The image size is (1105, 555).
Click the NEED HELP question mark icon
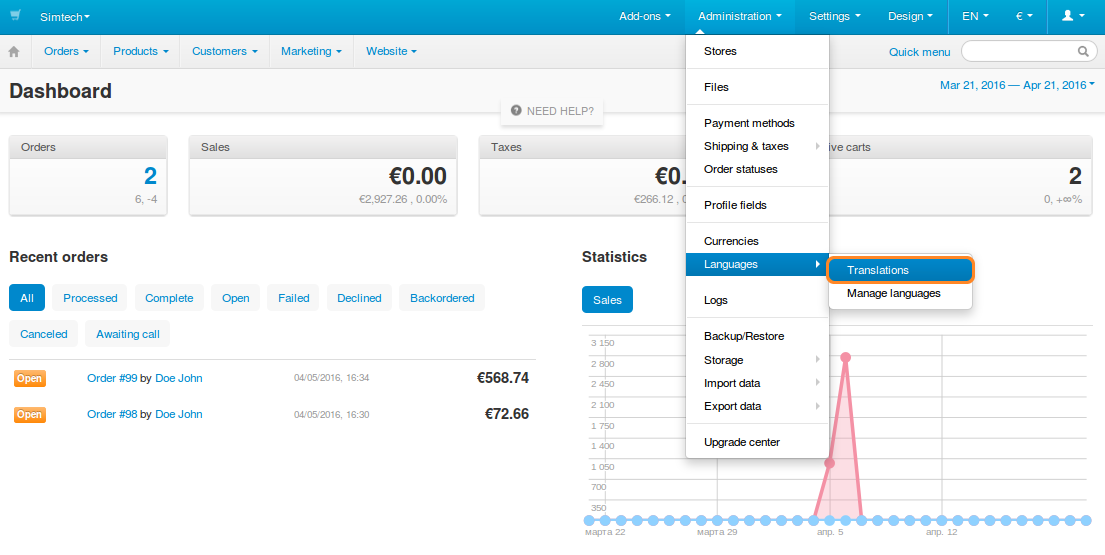516,111
